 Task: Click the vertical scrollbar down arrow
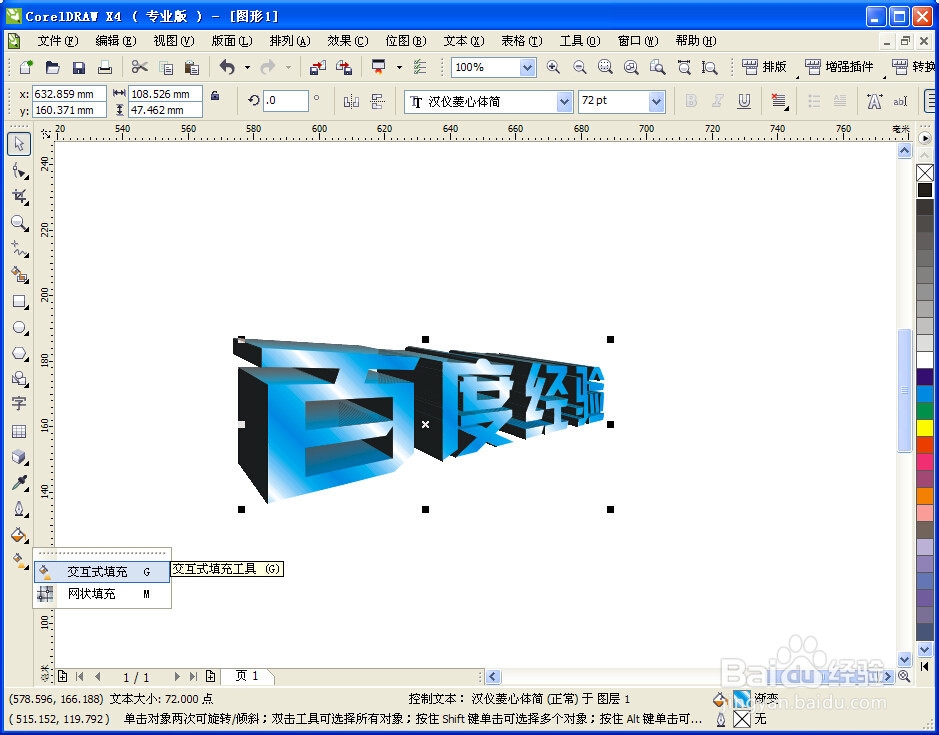click(x=905, y=659)
